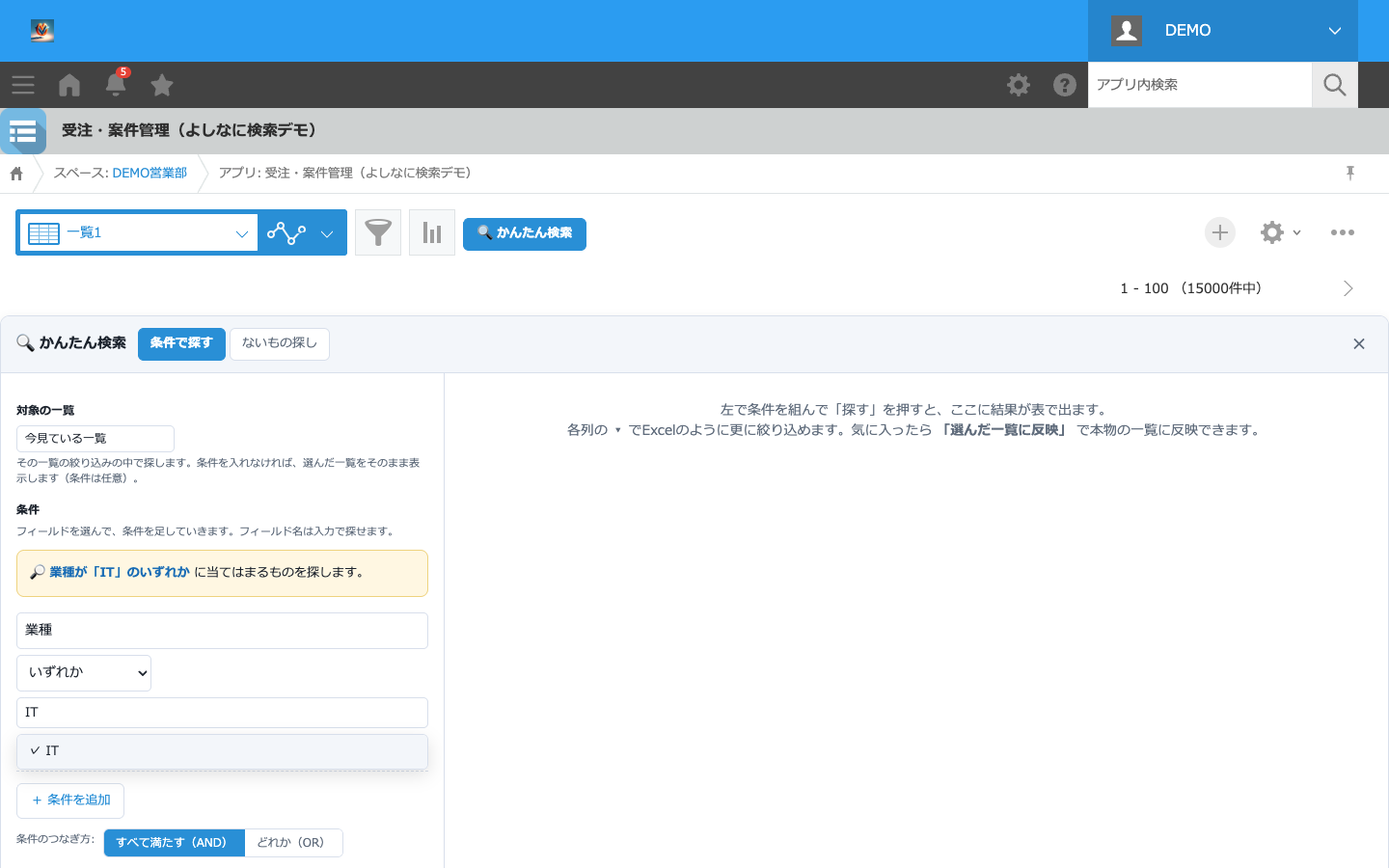1389x868 pixels.
Task: Click the 業種 field name input
Action: 222,631
